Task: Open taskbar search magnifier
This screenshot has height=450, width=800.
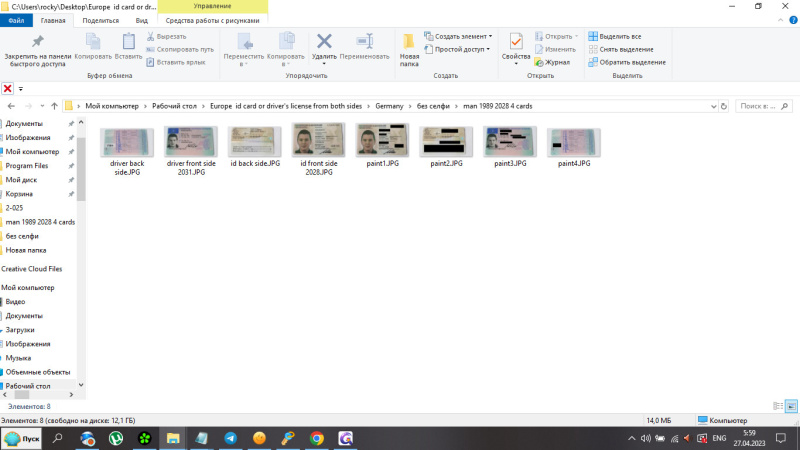Action: pyautogui.click(x=58, y=438)
